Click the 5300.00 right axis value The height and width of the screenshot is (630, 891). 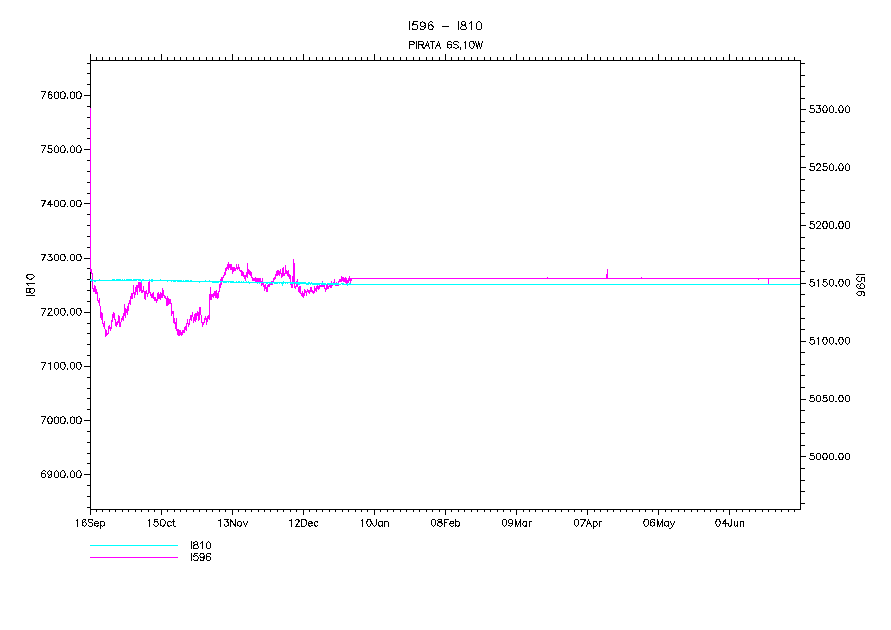[x=830, y=109]
